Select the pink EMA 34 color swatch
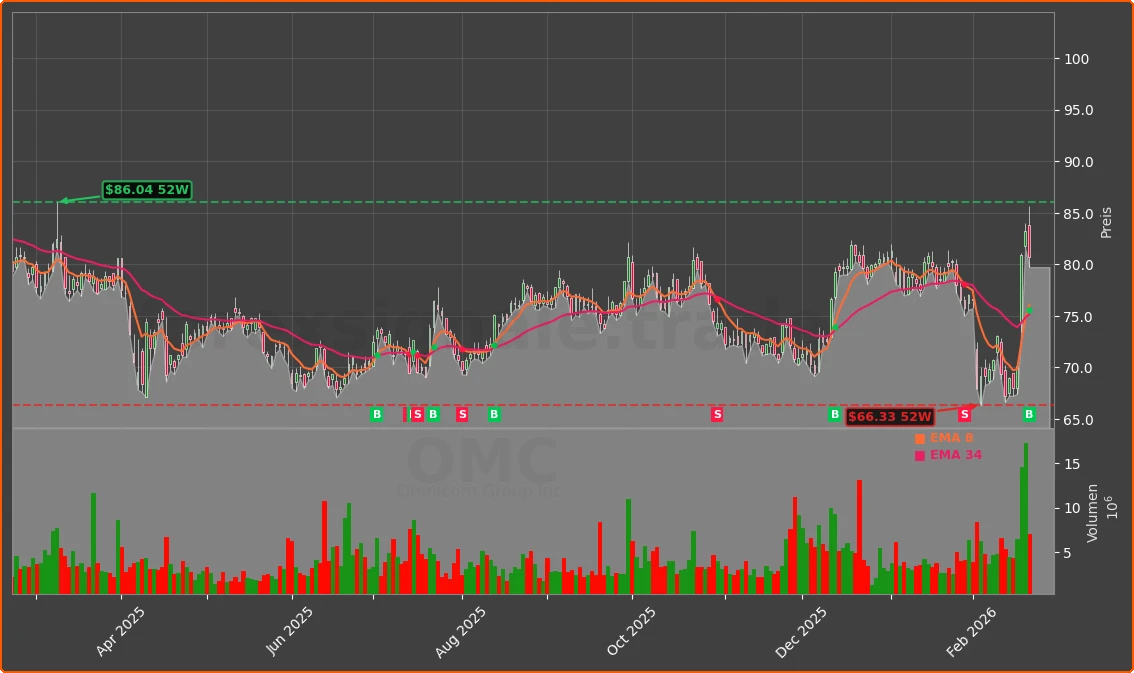The height and width of the screenshot is (673, 1134). [x=919, y=454]
